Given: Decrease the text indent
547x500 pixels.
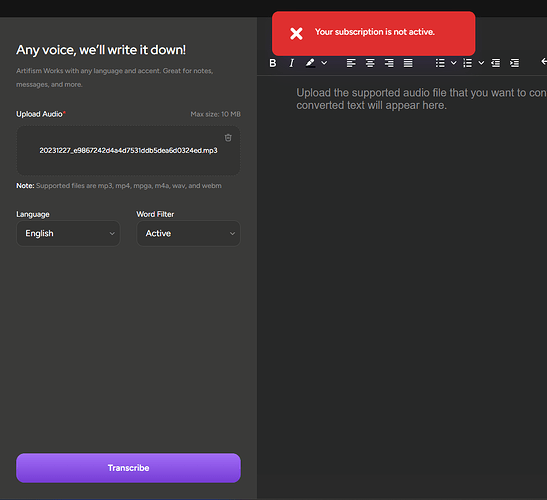Looking at the screenshot, I should [495, 63].
